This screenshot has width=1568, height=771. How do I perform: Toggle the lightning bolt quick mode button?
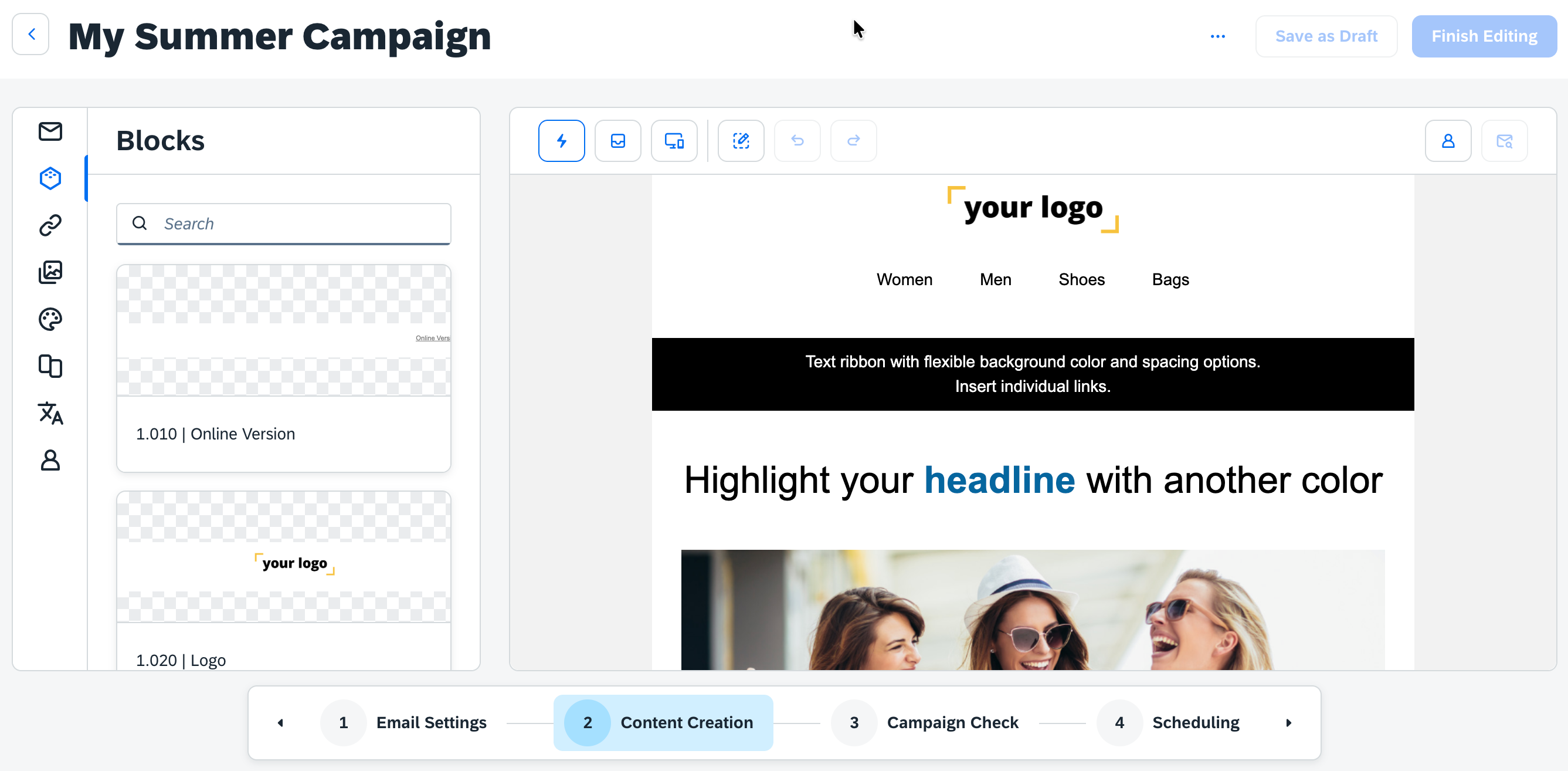pyautogui.click(x=561, y=141)
